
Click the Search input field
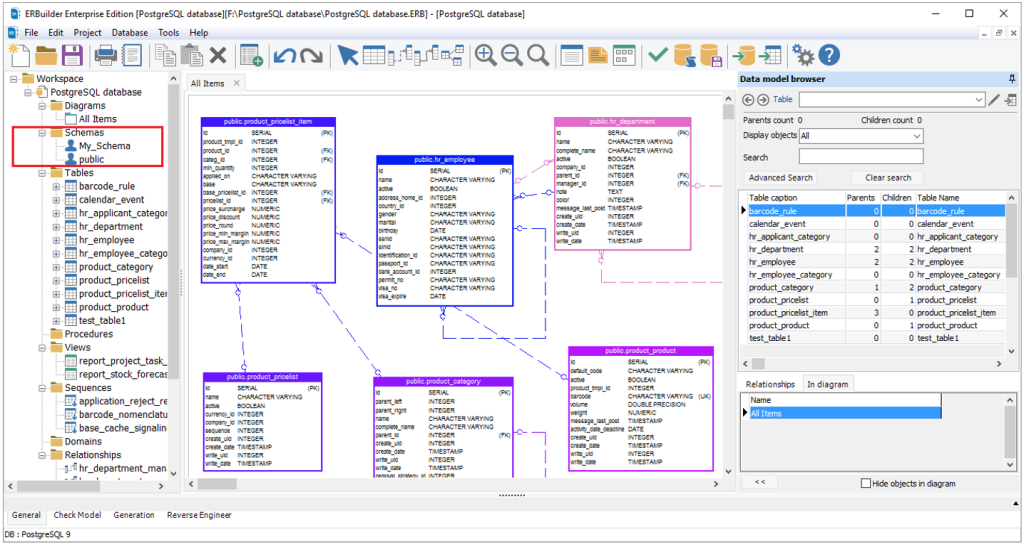860,157
